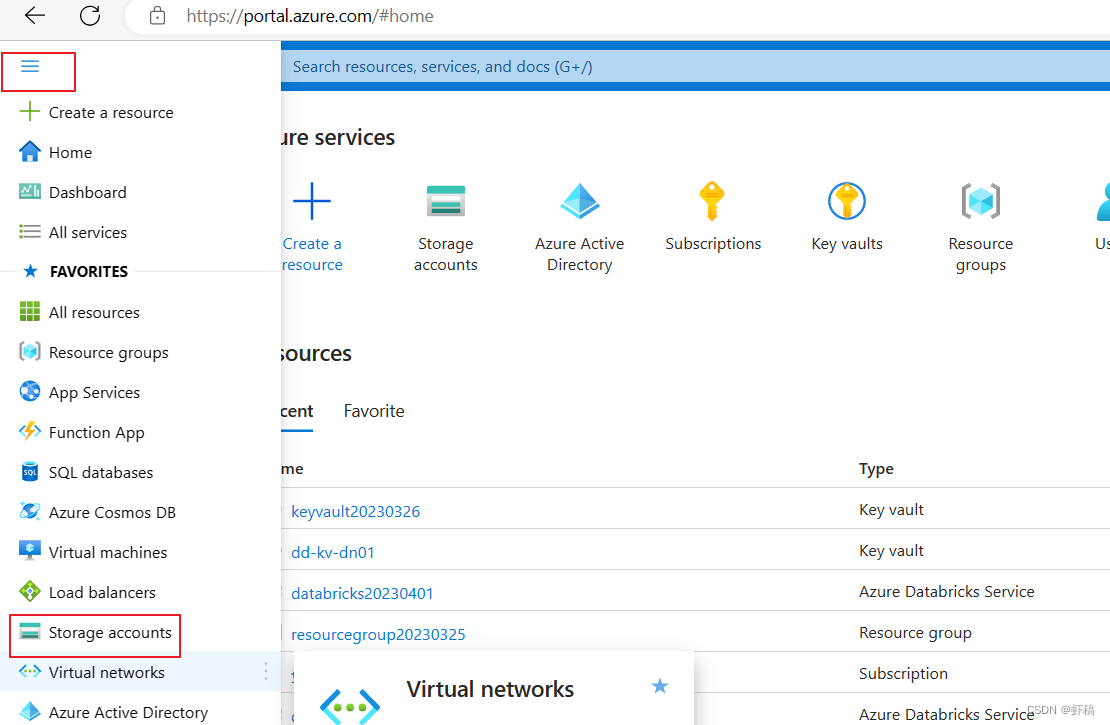The image size is (1110, 725).
Task: Open Subscriptions key icon under Azure services
Action: pyautogui.click(x=713, y=200)
